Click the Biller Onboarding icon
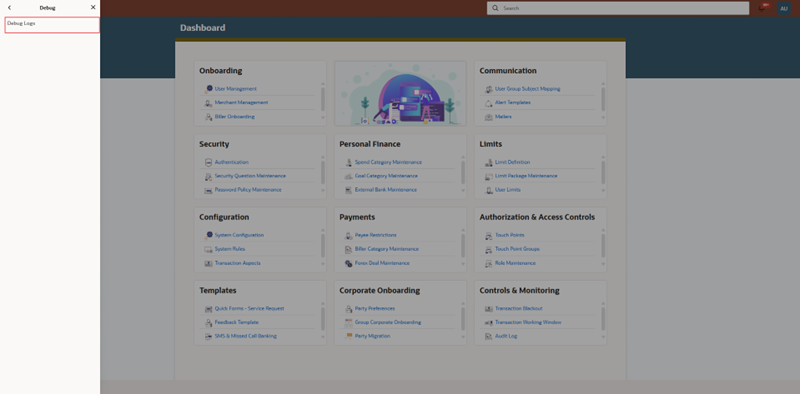Viewport: 800px width, 394px height. [208, 117]
